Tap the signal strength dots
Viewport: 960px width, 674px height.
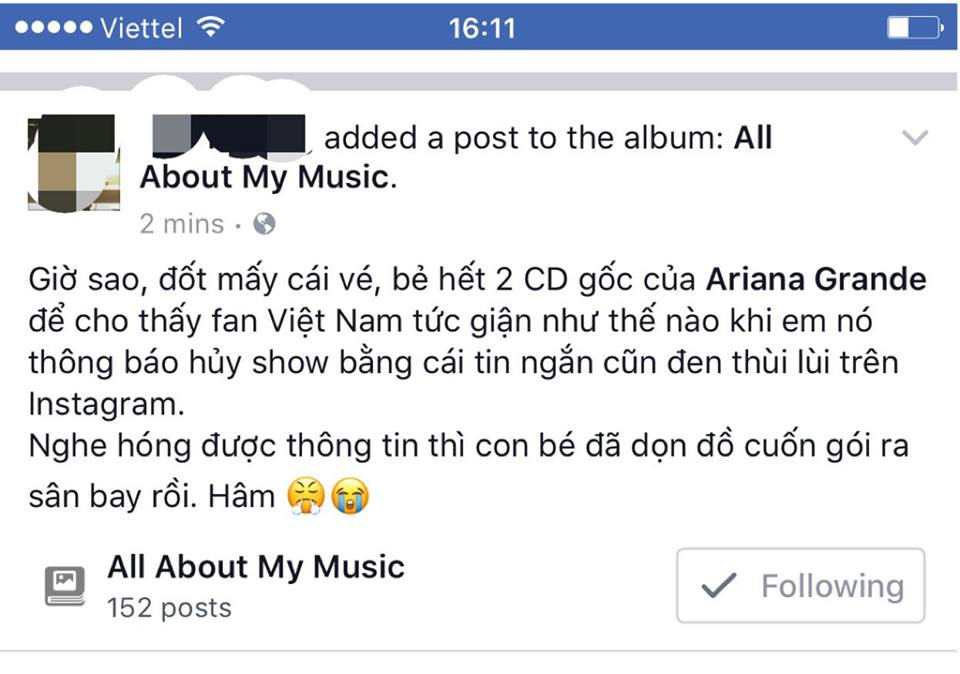coord(53,27)
